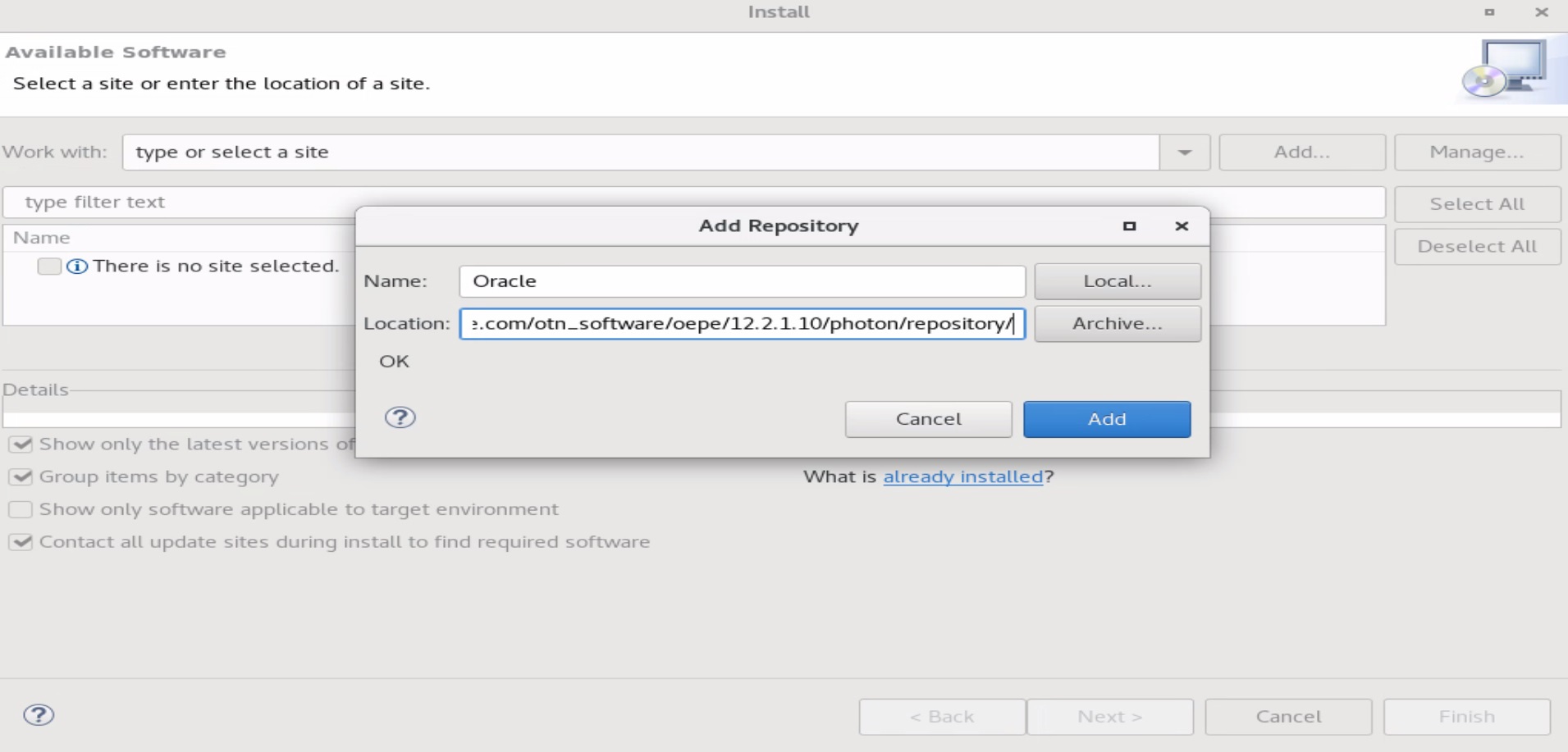The height and width of the screenshot is (752, 1568).
Task: Maximize the Install window
Action: click(x=1489, y=12)
